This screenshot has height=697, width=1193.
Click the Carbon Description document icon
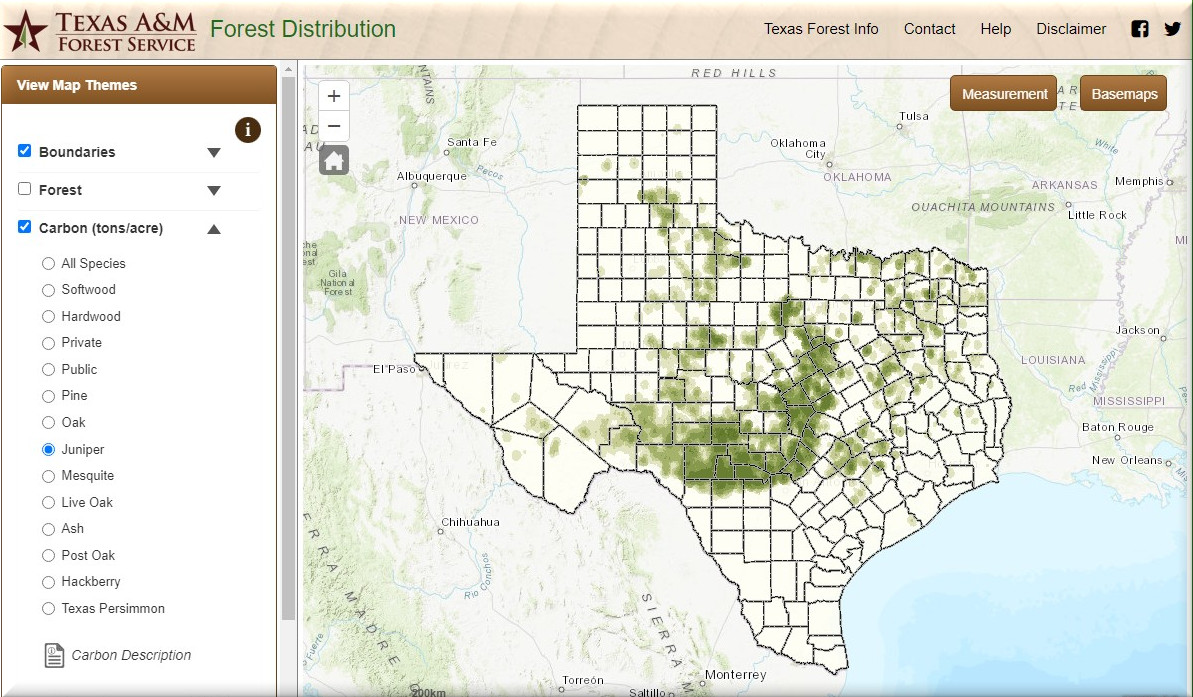[54, 655]
